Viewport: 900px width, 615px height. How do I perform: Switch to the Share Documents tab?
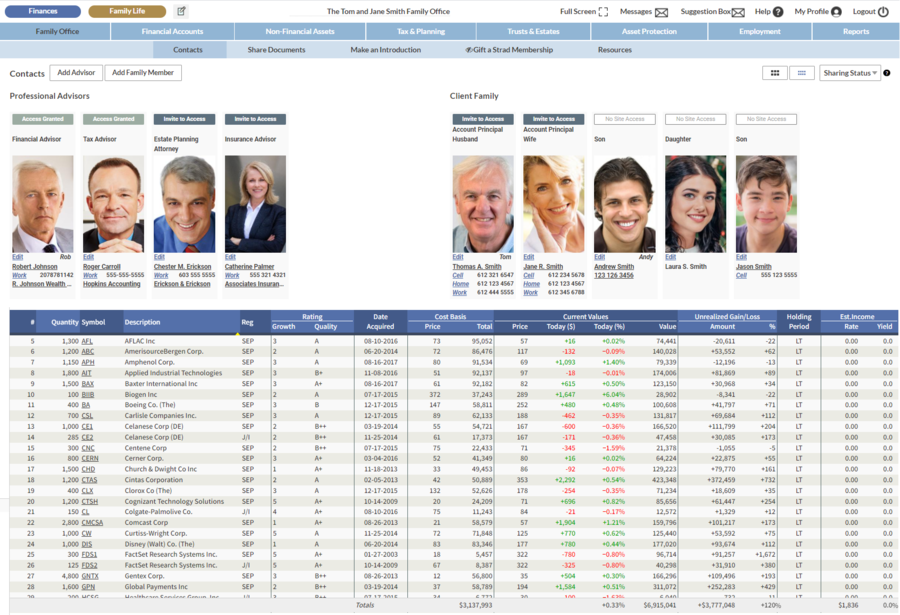tap(276, 49)
